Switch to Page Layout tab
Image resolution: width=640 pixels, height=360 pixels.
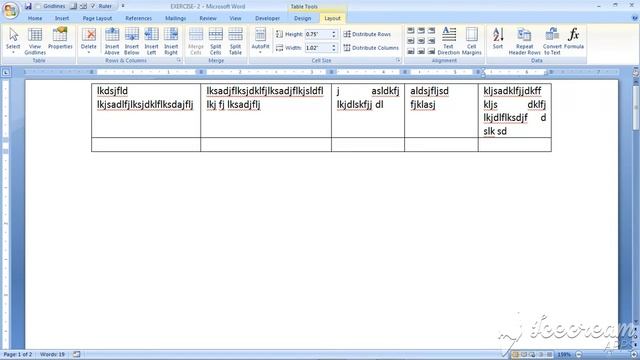tap(97, 18)
